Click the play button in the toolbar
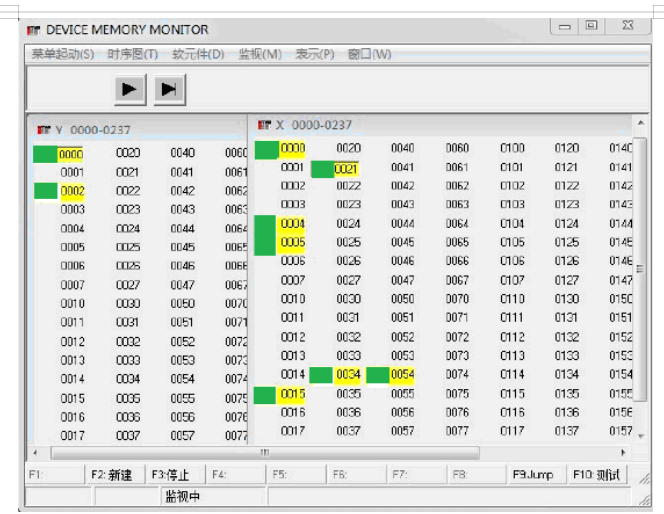 (x=130, y=89)
